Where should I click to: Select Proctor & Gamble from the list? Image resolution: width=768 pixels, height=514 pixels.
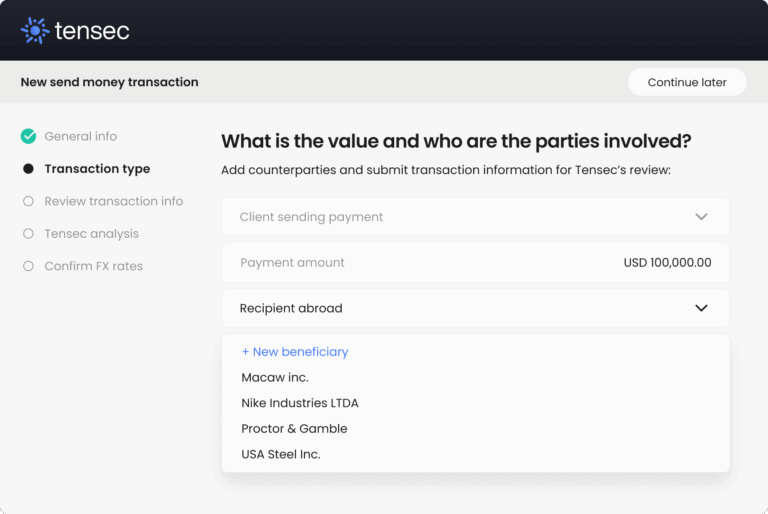[294, 429]
